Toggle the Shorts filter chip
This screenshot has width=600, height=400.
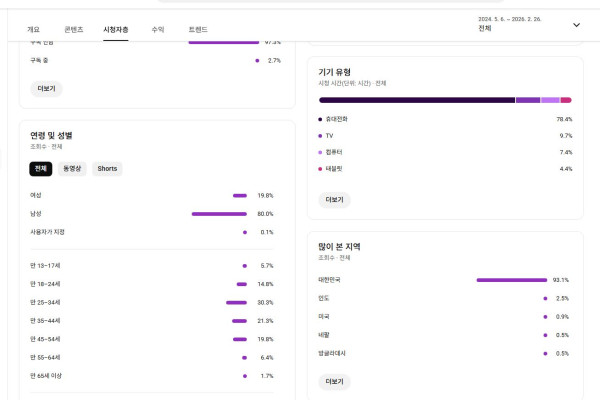(x=107, y=168)
